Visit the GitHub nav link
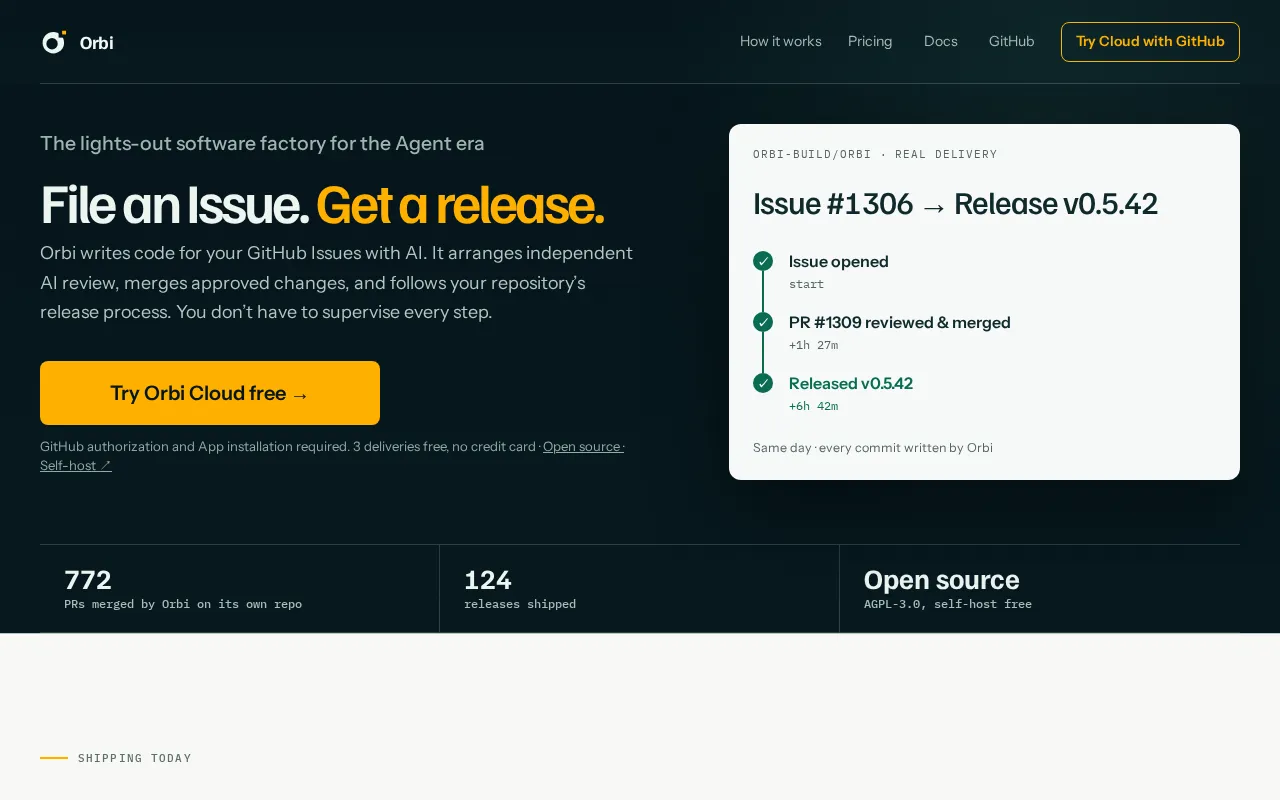The width and height of the screenshot is (1280, 800). click(x=1011, y=41)
